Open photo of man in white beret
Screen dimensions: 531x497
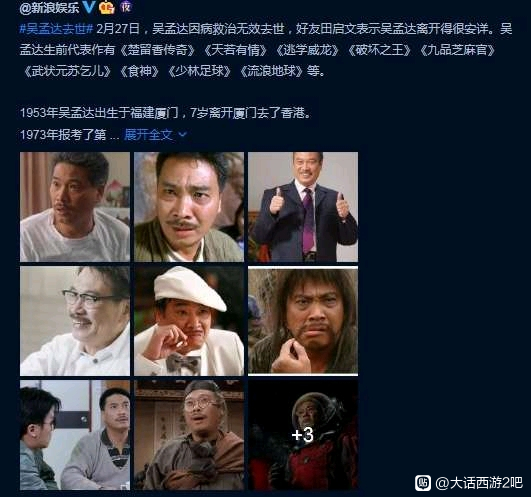click(189, 321)
